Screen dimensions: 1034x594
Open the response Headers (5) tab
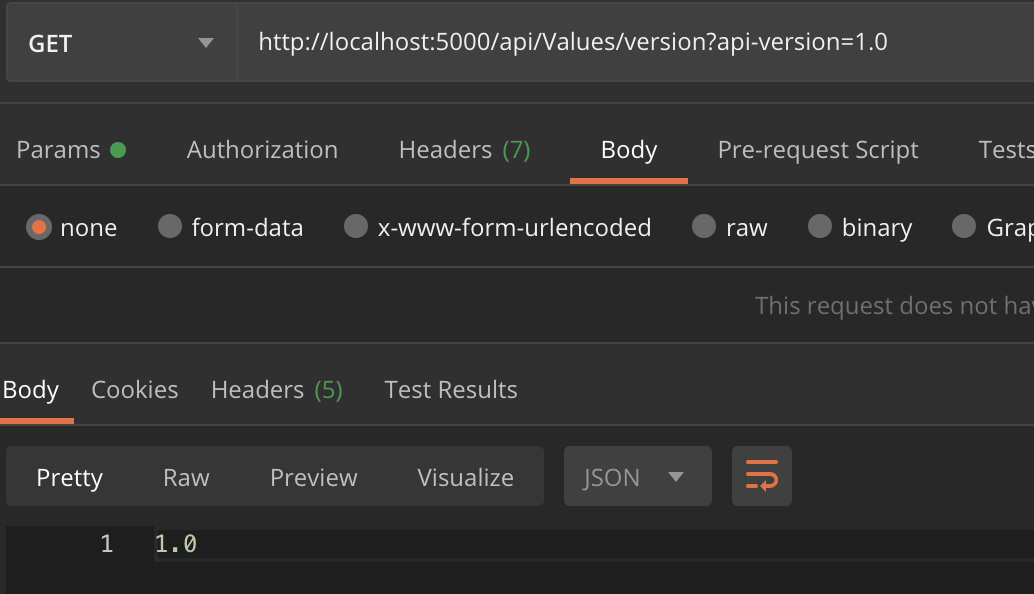277,390
